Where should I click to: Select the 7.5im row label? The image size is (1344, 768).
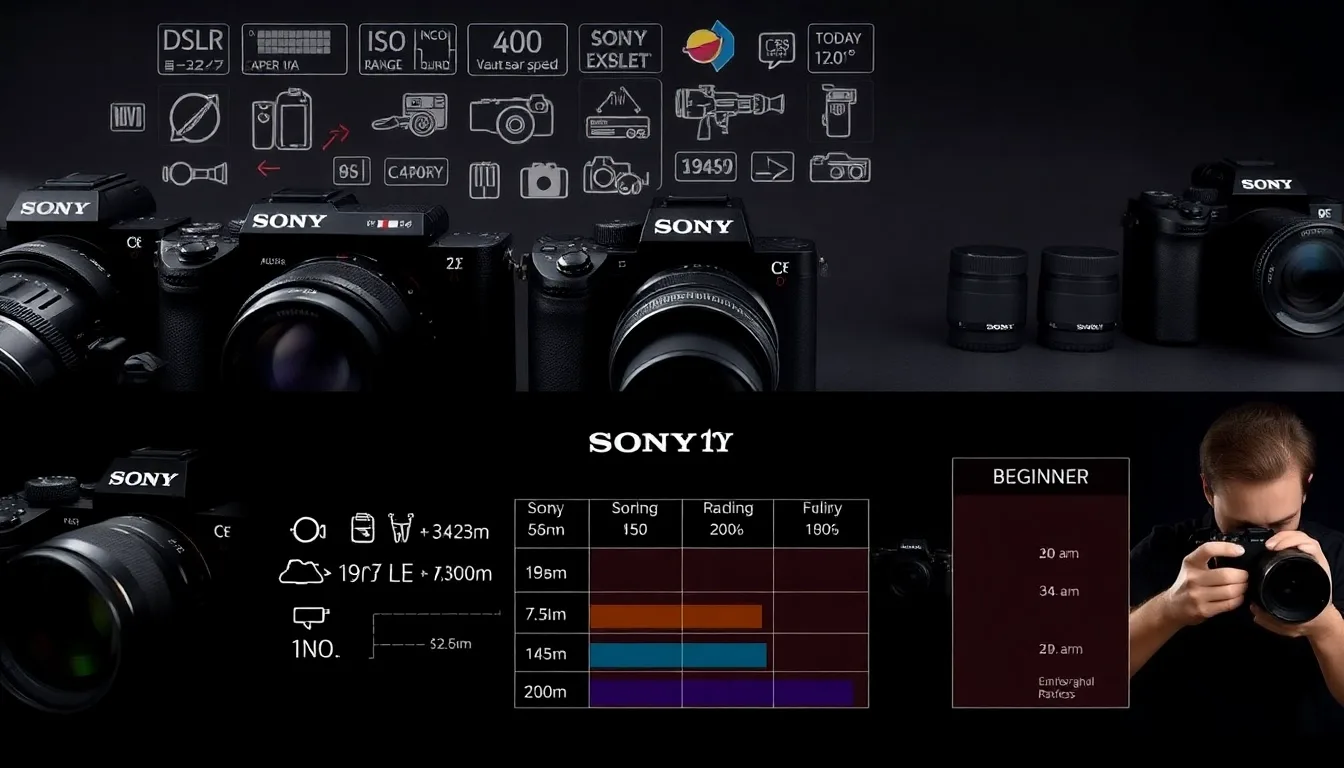[x=546, y=614]
